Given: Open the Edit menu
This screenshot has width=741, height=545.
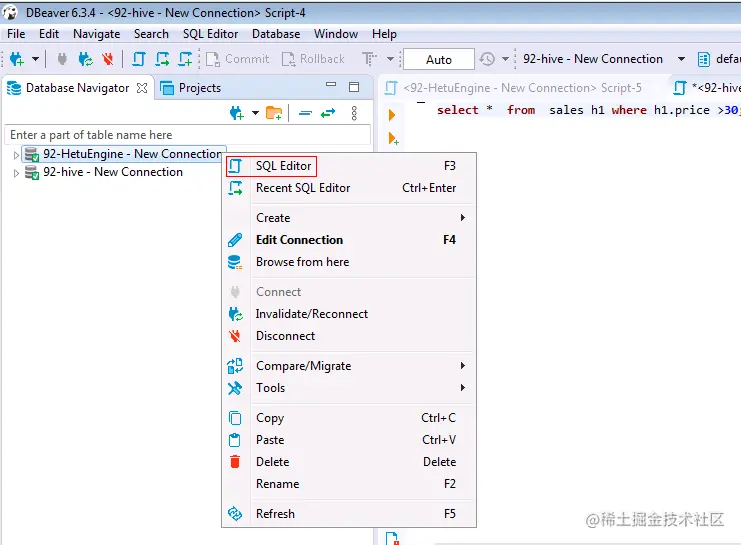Looking at the screenshot, I should pos(49,34).
